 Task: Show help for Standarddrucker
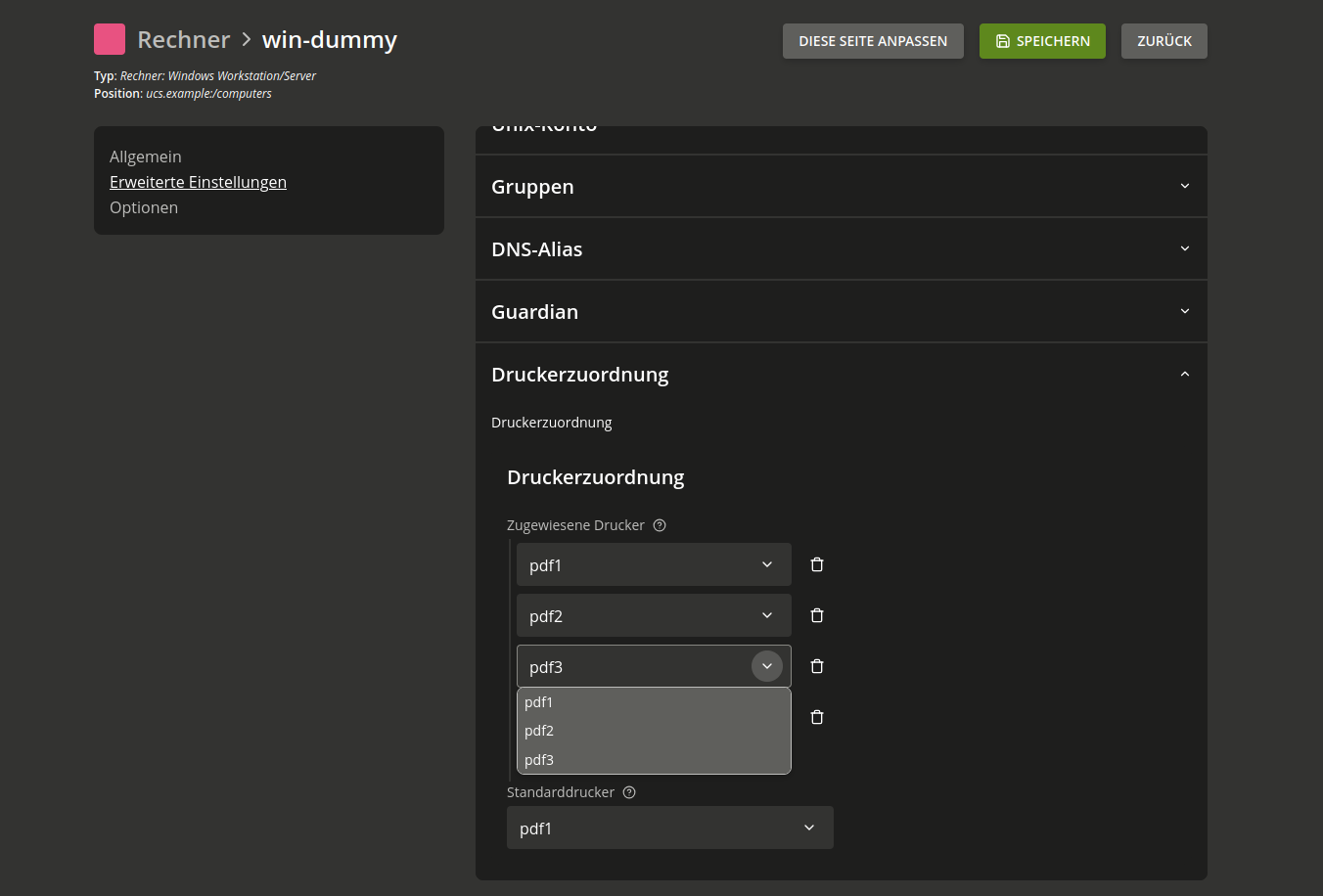tap(629, 792)
